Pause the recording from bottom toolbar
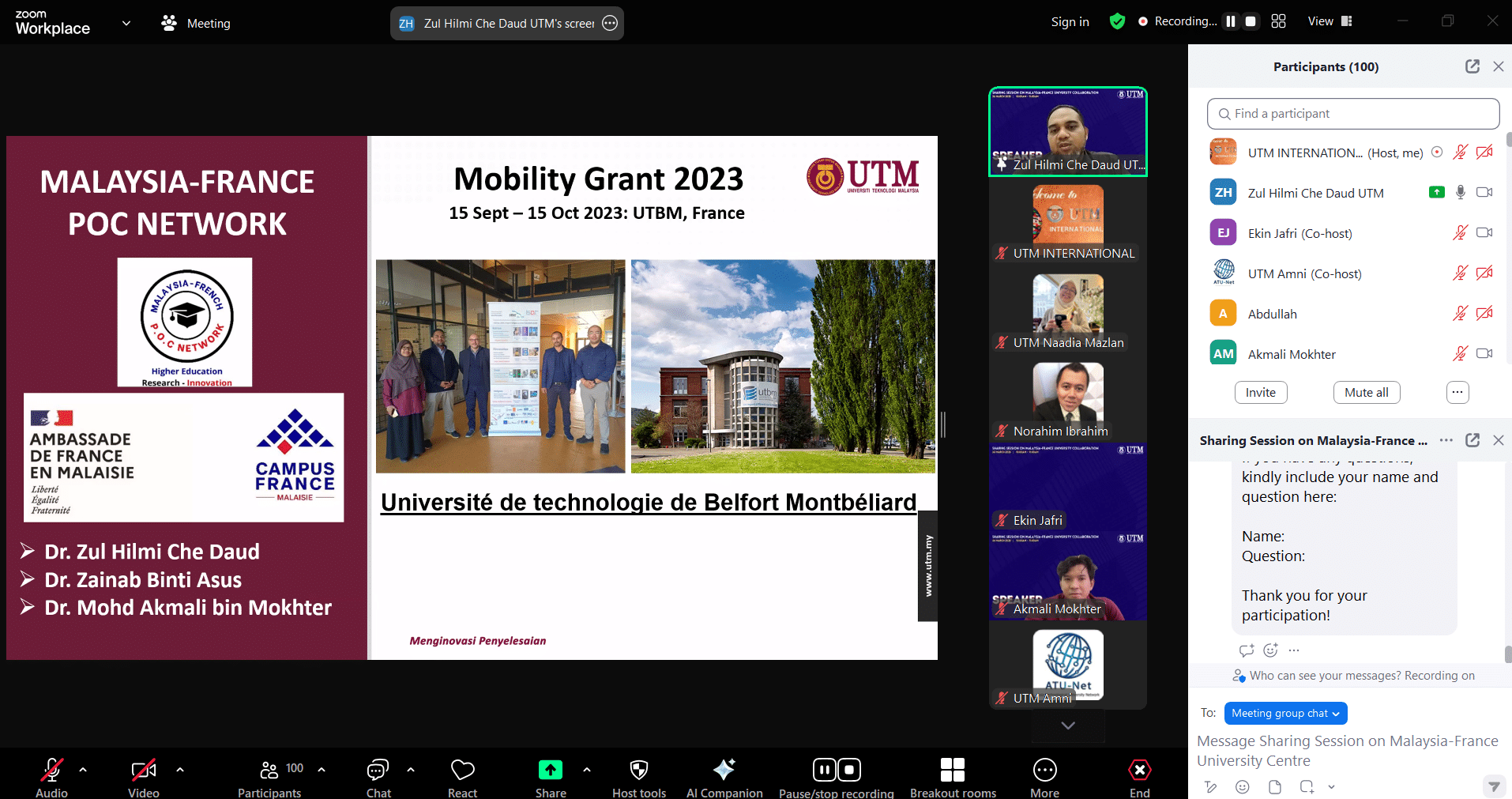Viewport: 1512px width, 799px height. 825,770
